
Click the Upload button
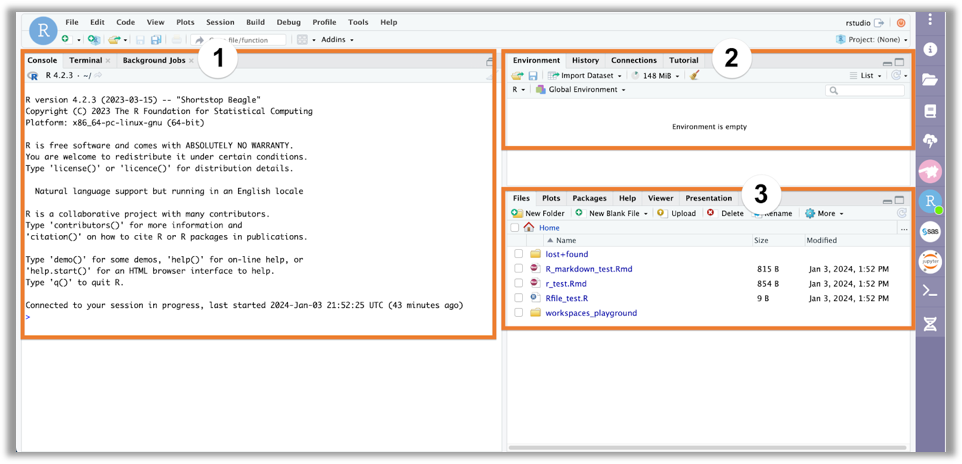(676, 213)
